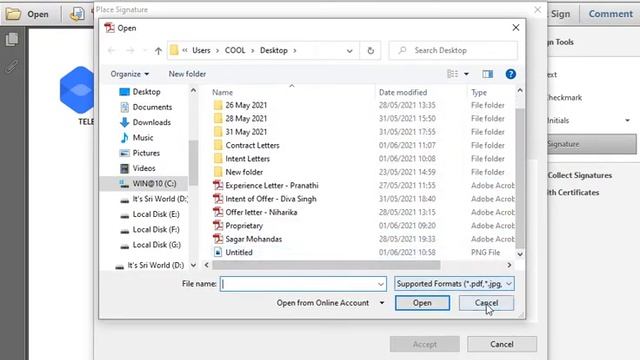This screenshot has width=640, height=360.
Task: Expand Collect Signatures section
Action: click(580, 176)
